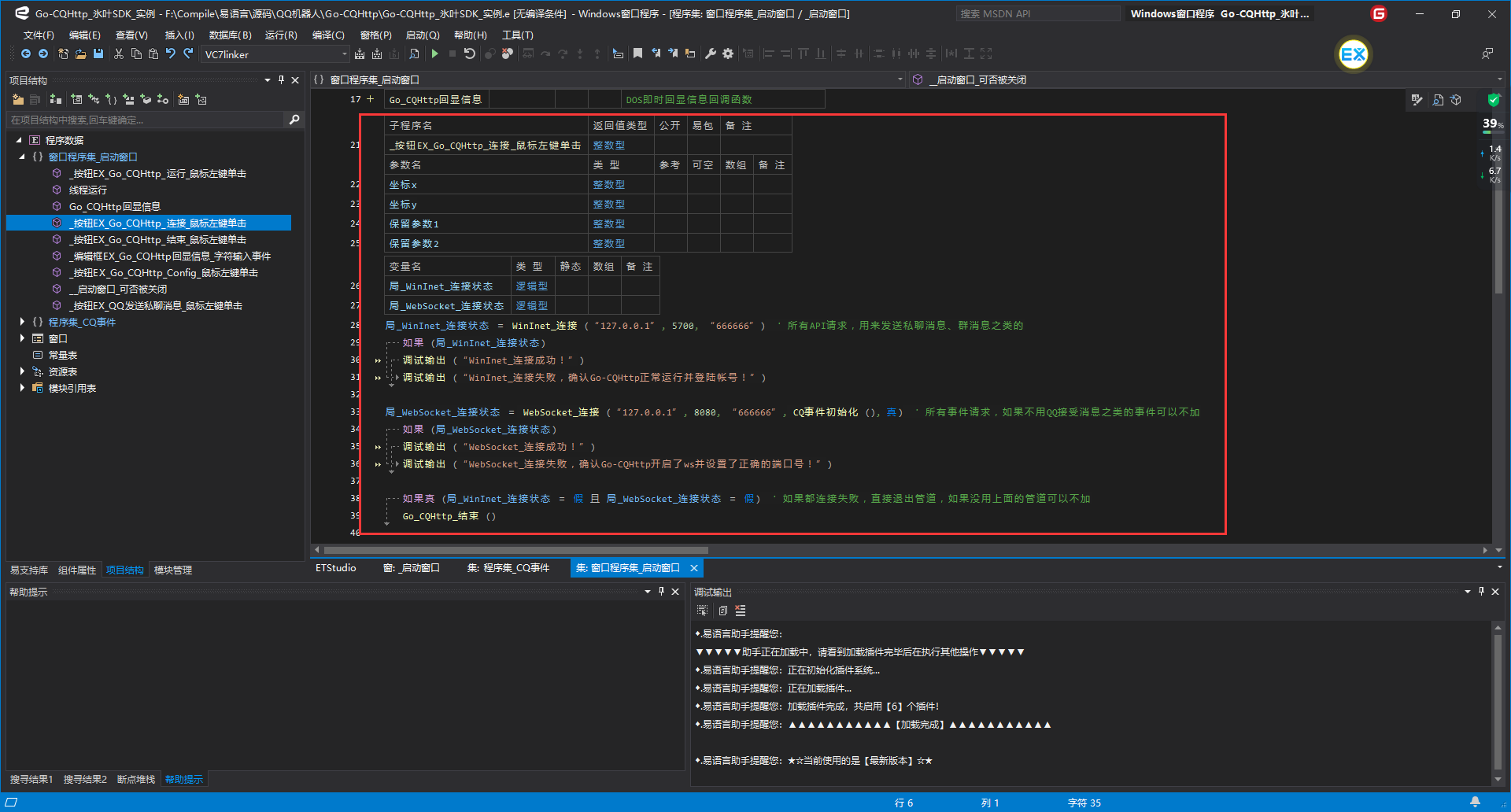Click the first compile icon right of the VC7linker dropdown
This screenshot has width=1511, height=812.
(360, 54)
